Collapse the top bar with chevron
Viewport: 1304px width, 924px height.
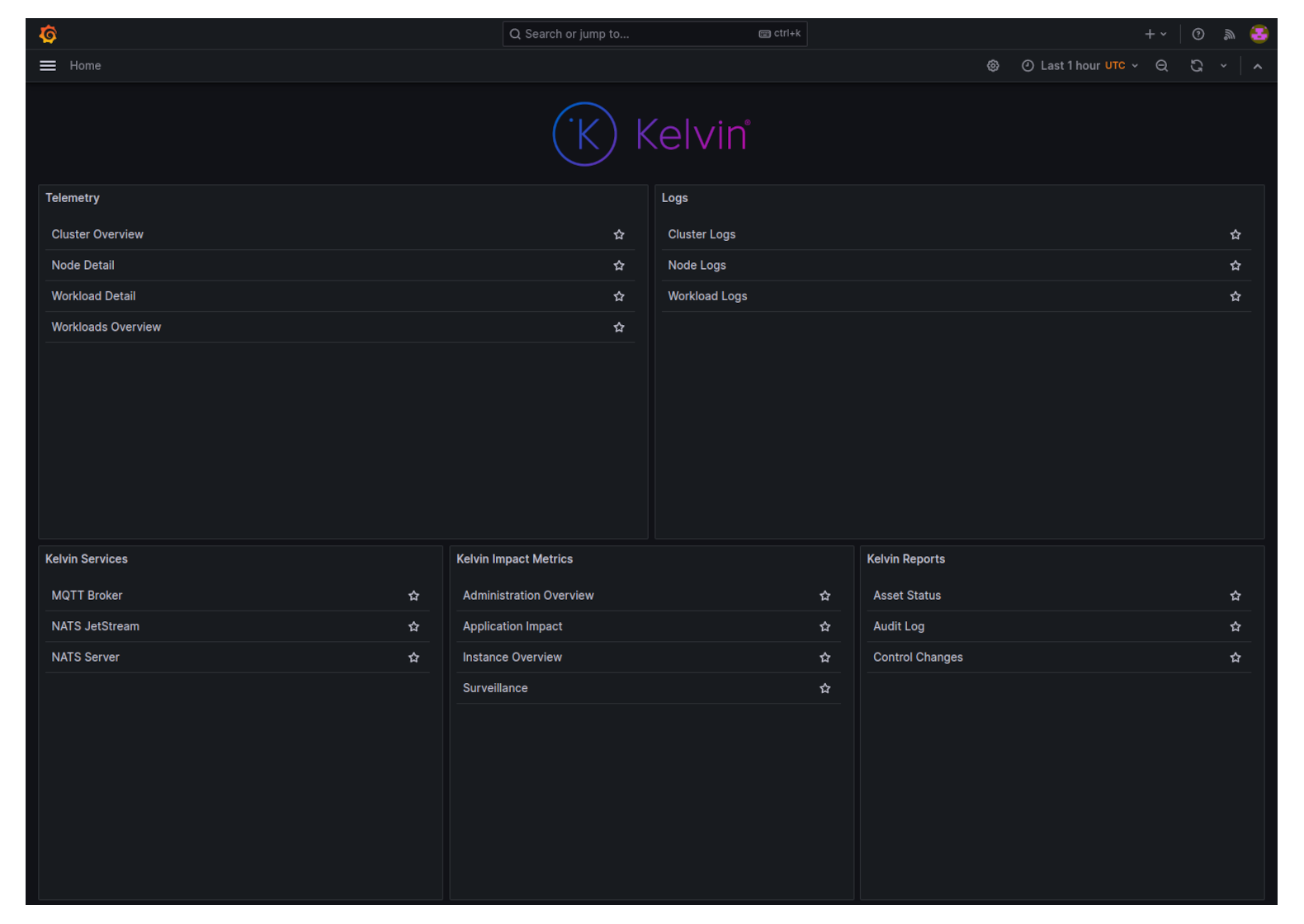tap(1257, 66)
